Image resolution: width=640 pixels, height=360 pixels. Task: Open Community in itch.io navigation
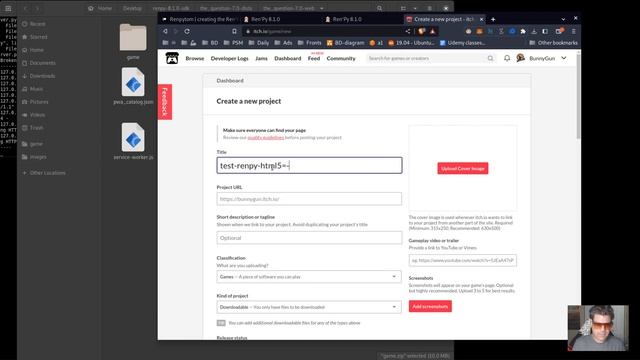click(341, 58)
